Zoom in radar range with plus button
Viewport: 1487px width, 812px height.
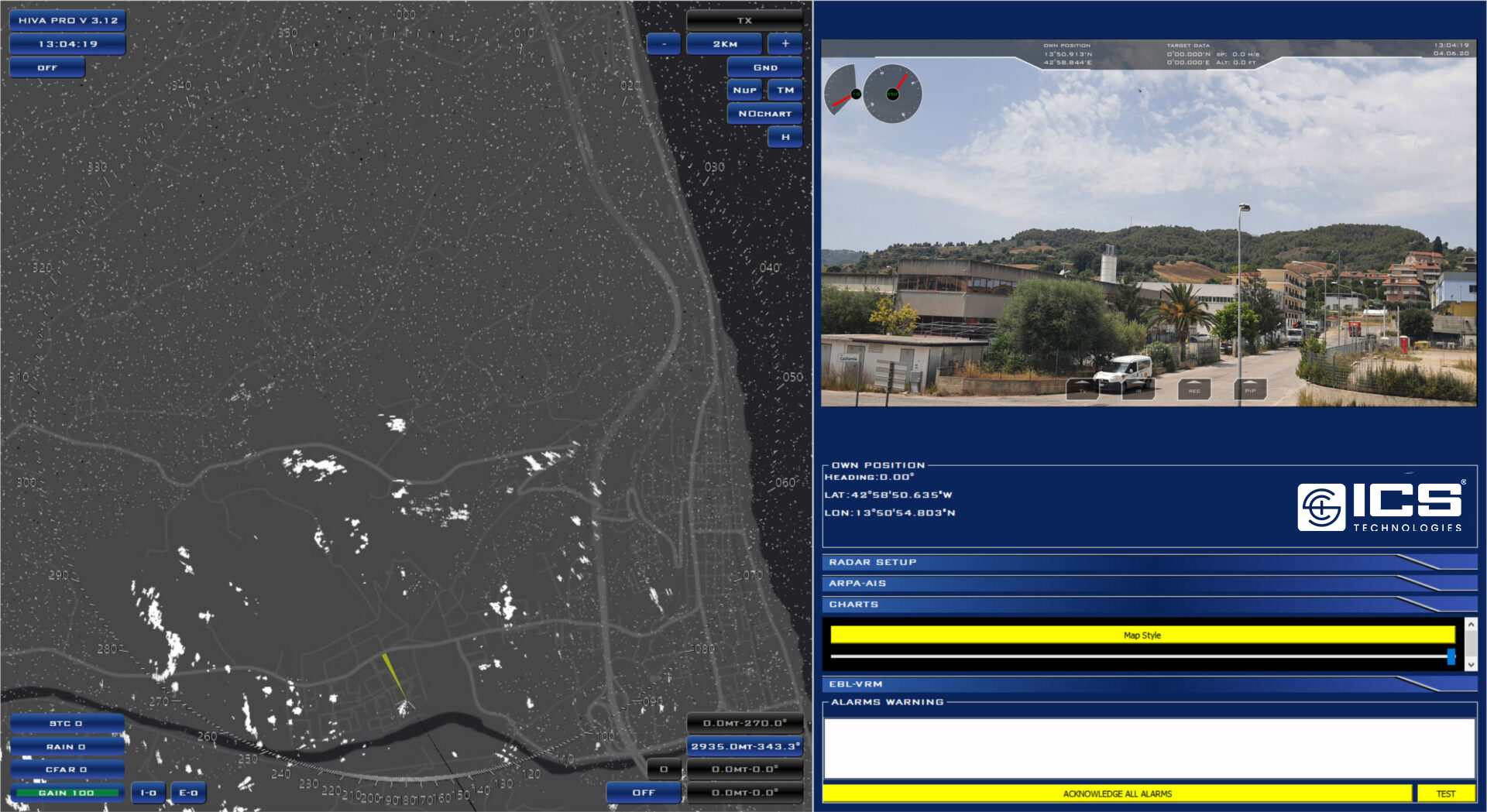coord(785,44)
